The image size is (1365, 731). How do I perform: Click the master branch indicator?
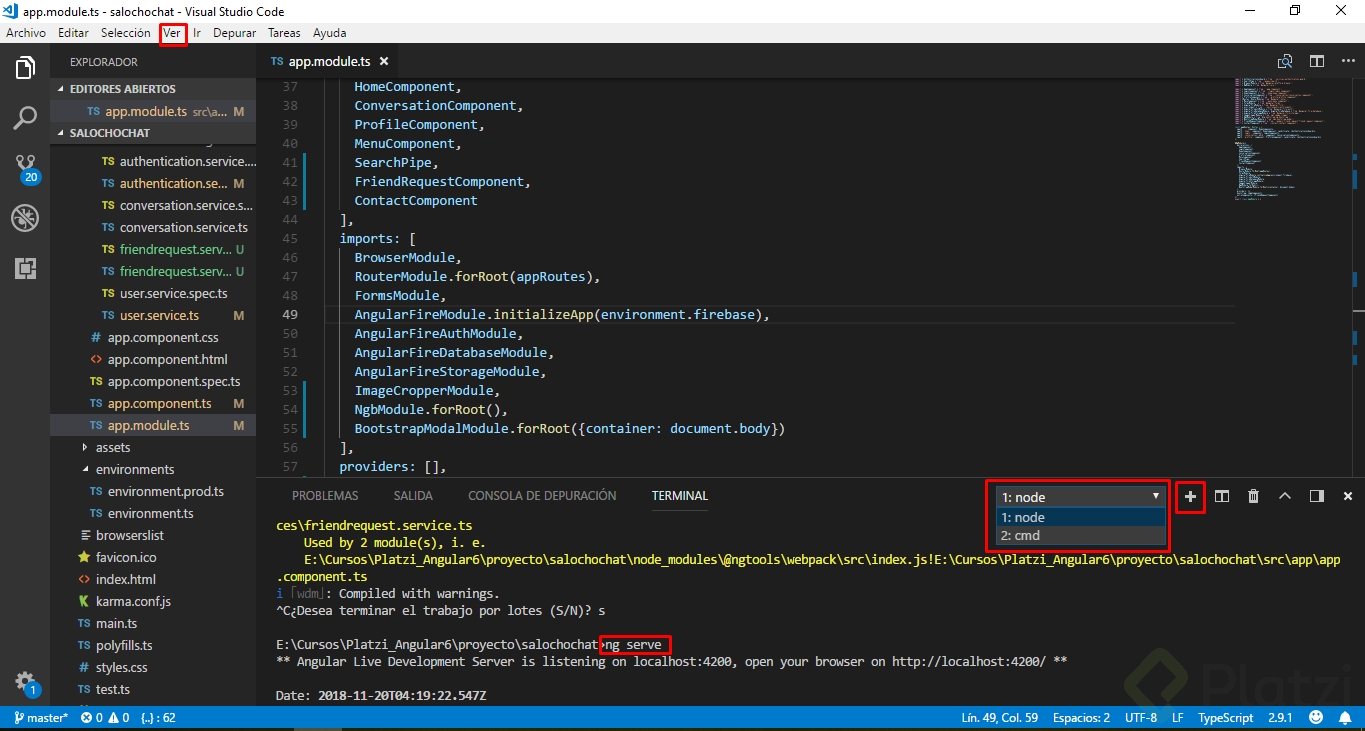(39, 717)
